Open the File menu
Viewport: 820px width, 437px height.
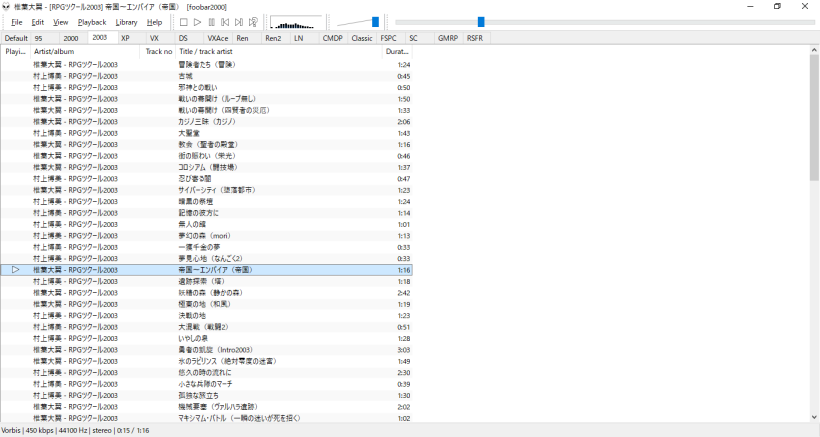pos(17,22)
